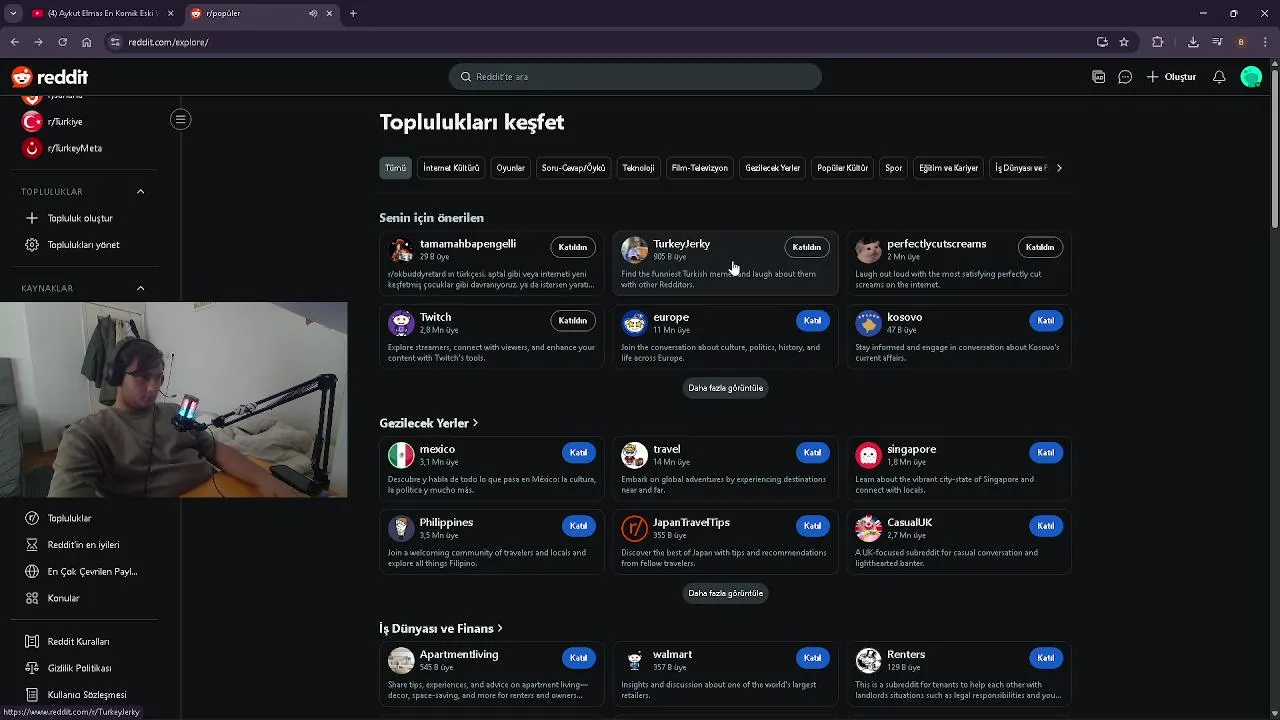Toggle Katıldın for tamamahbapengelli
Screen dimensions: 1280x720
(573, 247)
